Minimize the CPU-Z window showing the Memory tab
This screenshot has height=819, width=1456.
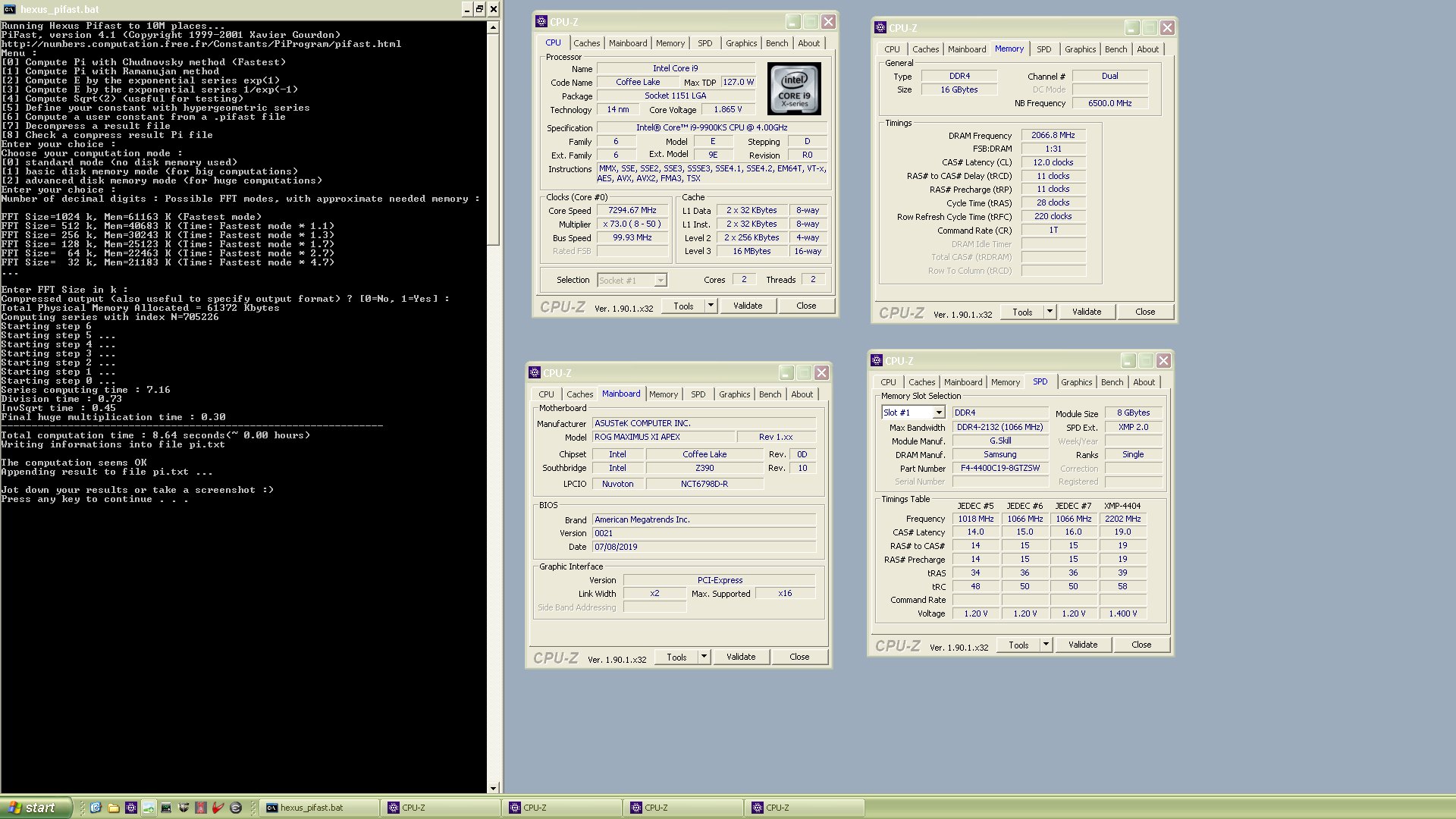coord(1131,28)
